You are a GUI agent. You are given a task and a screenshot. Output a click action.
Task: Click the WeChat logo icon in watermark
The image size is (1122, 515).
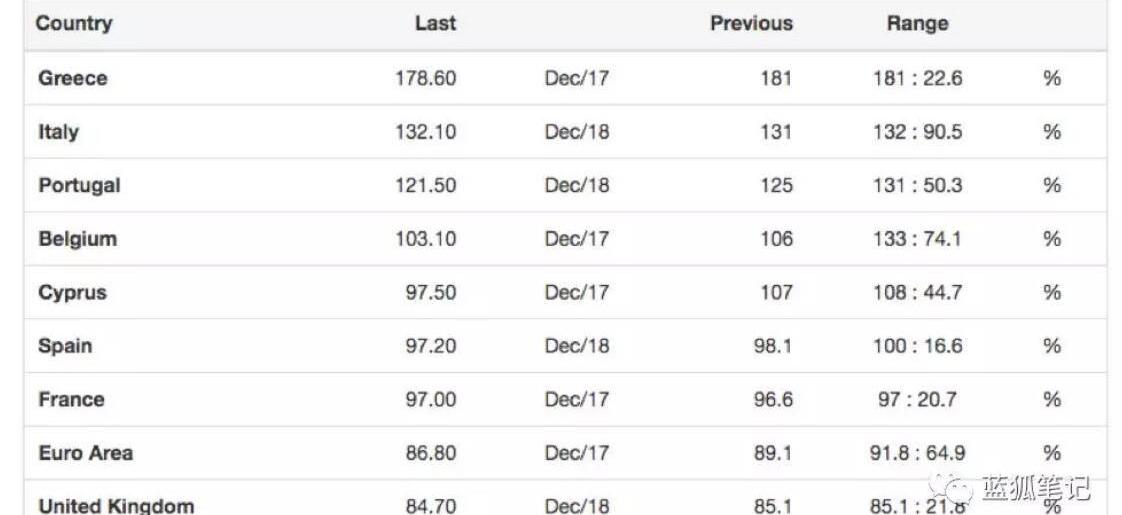[950, 489]
